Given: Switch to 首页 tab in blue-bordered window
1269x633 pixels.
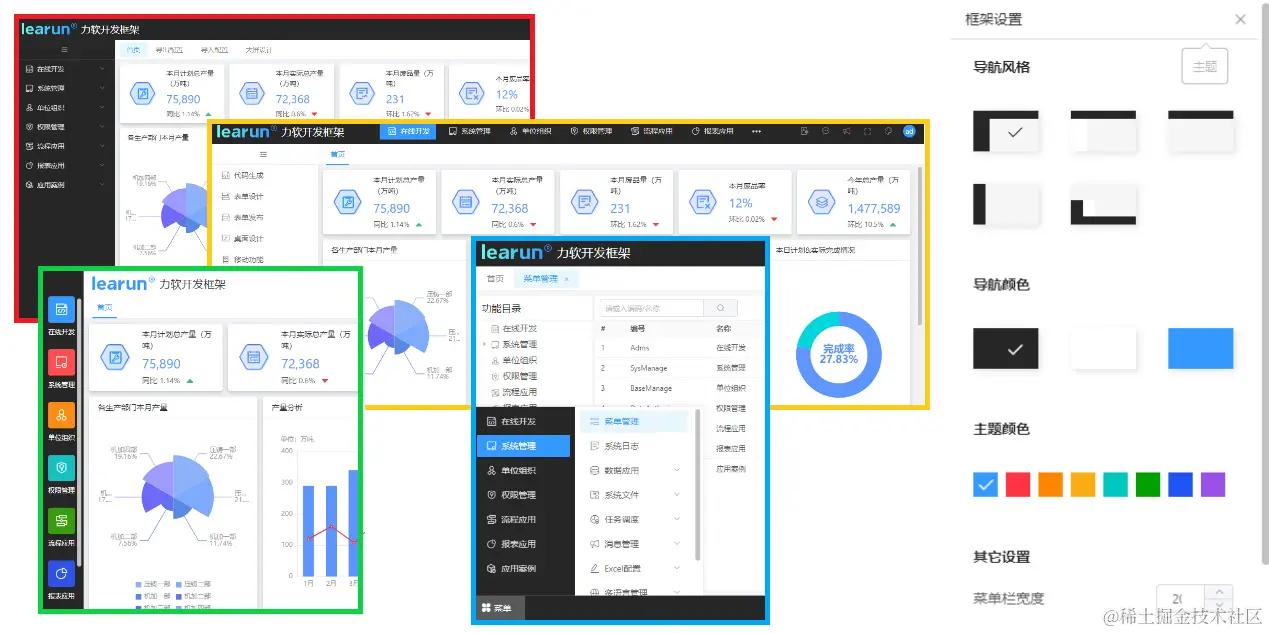Looking at the screenshot, I should pos(495,279).
